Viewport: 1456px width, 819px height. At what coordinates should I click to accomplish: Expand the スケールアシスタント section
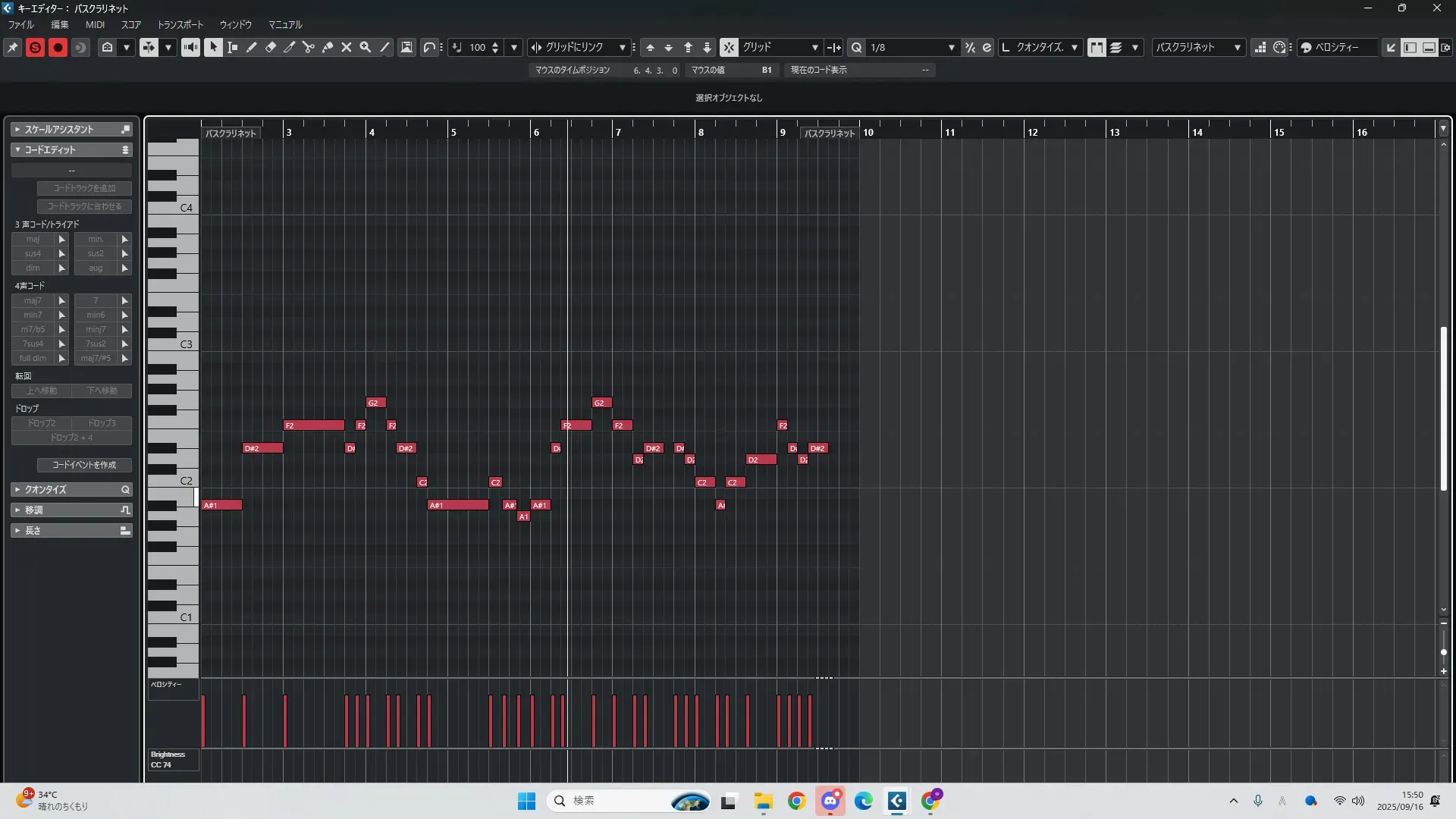coord(17,130)
